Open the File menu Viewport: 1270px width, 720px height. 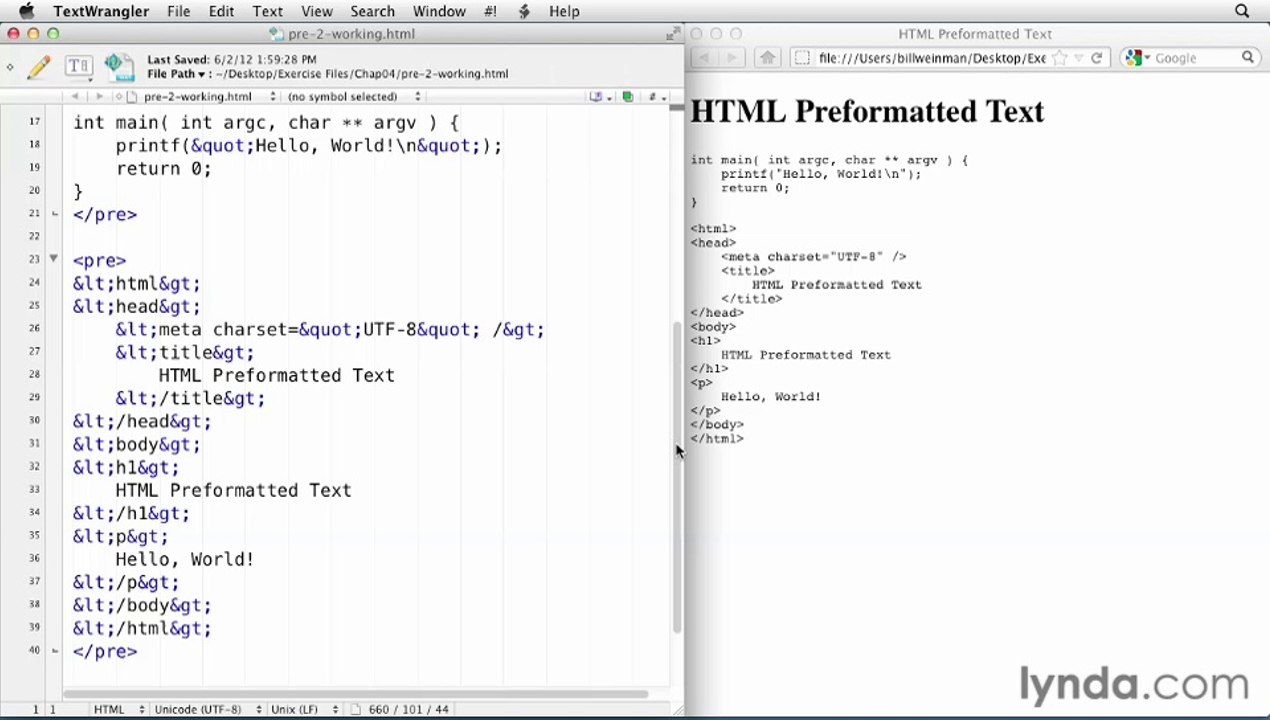(x=179, y=11)
